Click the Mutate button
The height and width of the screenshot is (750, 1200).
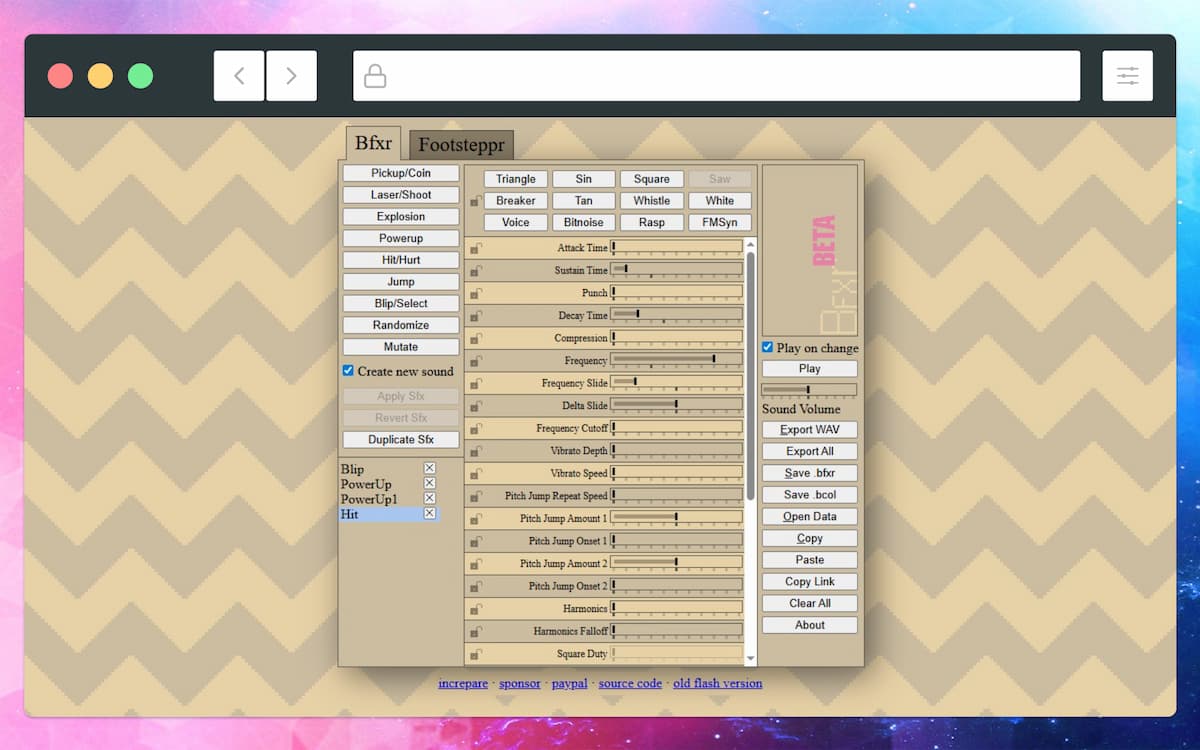(401, 347)
